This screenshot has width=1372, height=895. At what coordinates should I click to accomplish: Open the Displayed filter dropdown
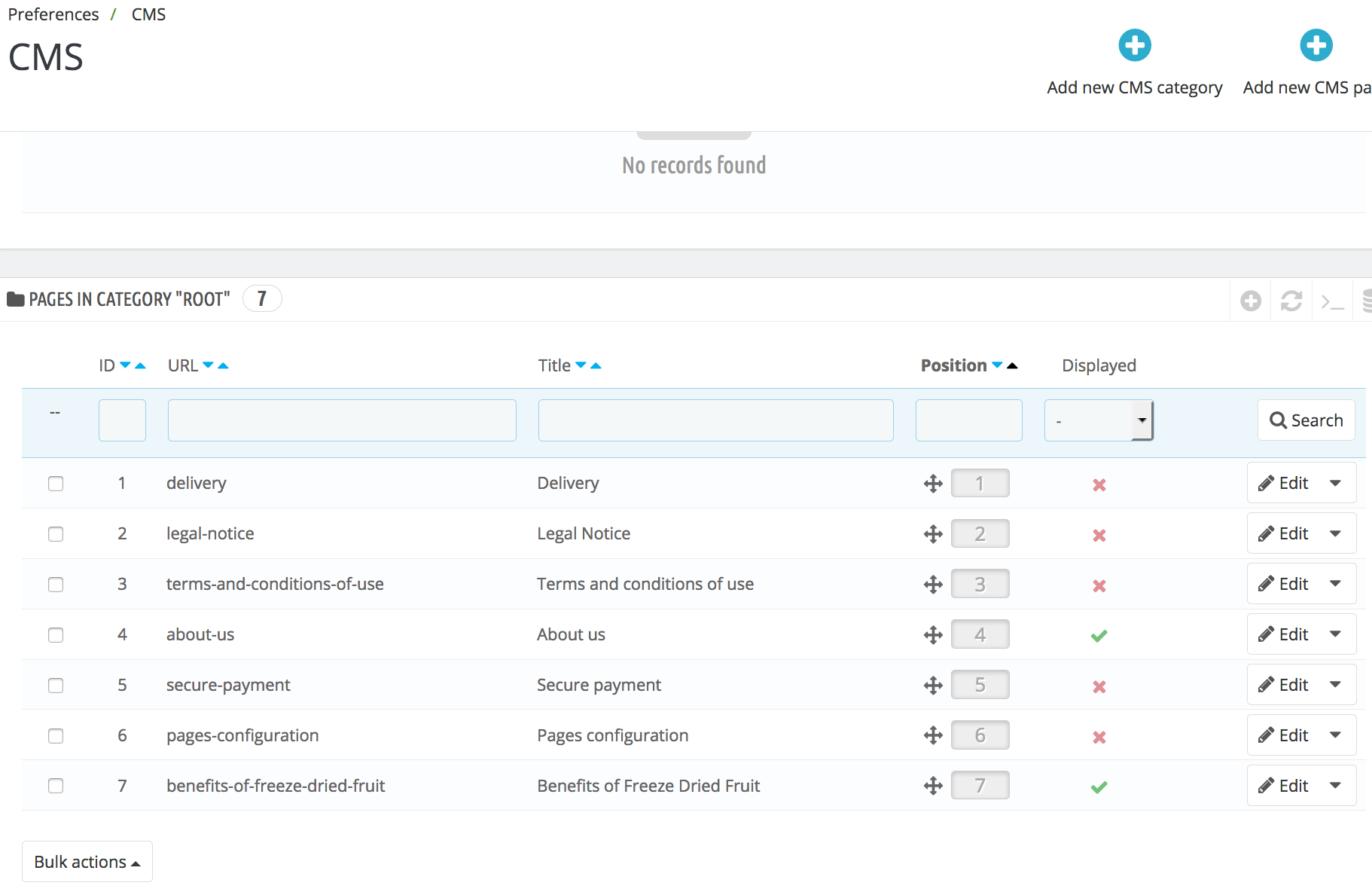pos(1098,420)
